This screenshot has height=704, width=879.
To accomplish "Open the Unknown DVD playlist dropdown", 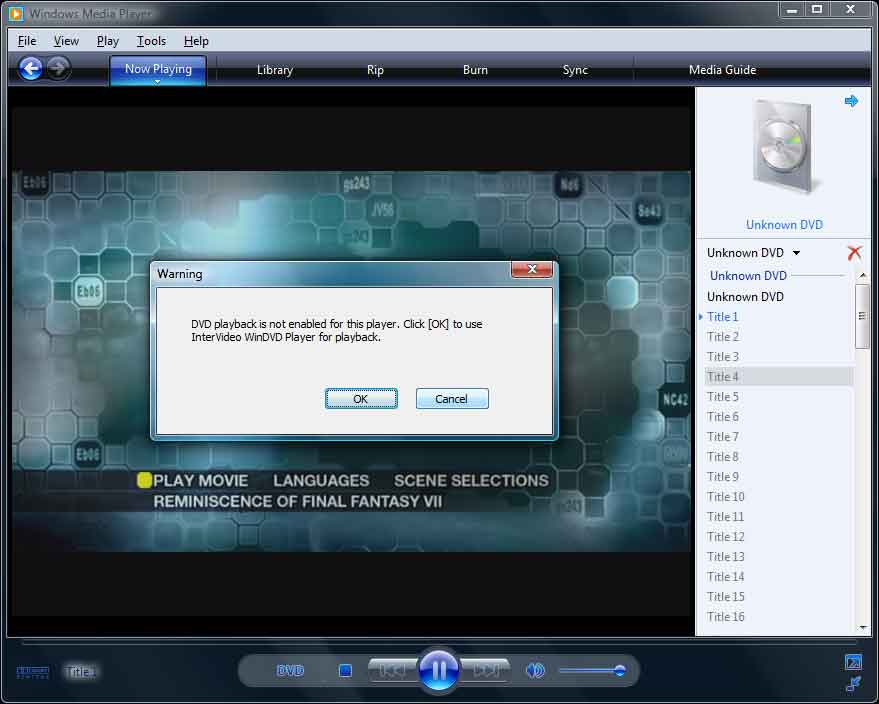I will click(753, 252).
